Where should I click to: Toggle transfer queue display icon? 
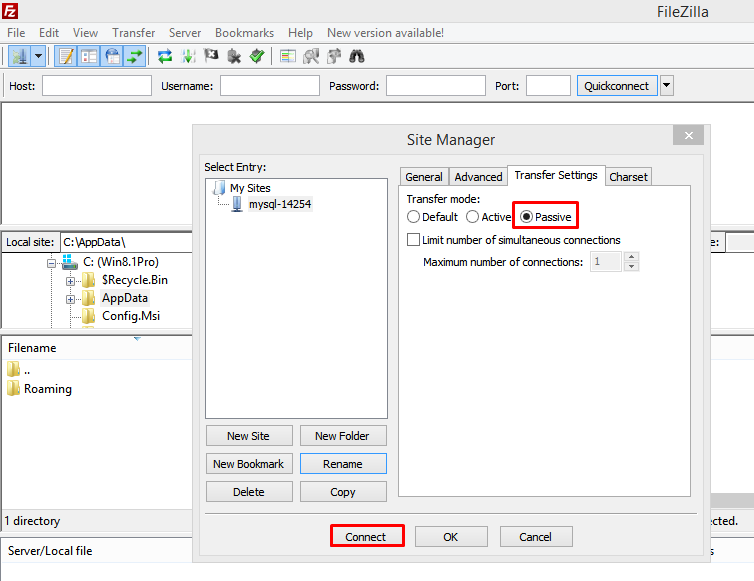tap(134, 57)
